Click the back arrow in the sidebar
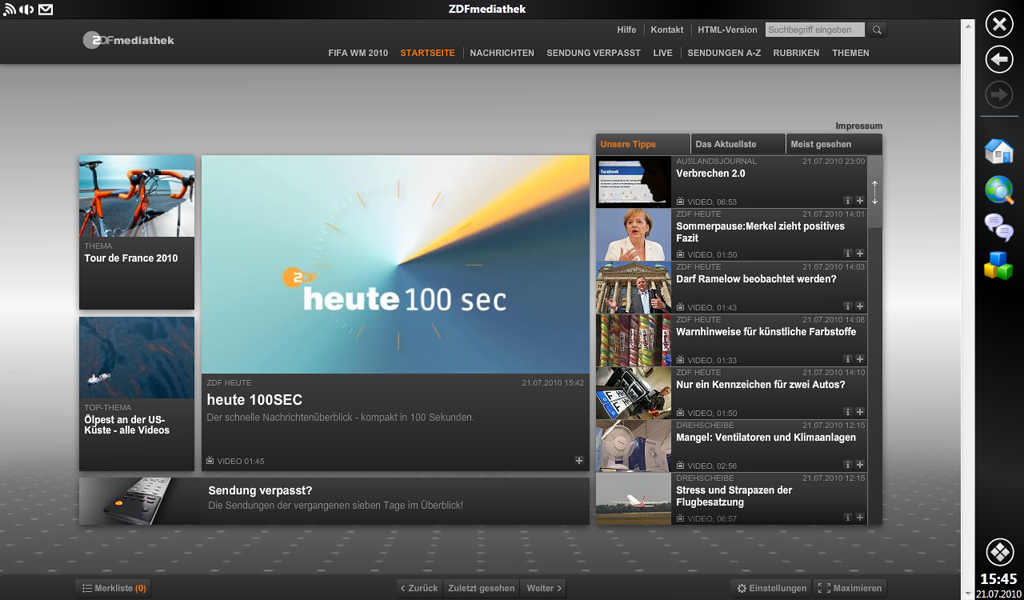 [x=999, y=60]
